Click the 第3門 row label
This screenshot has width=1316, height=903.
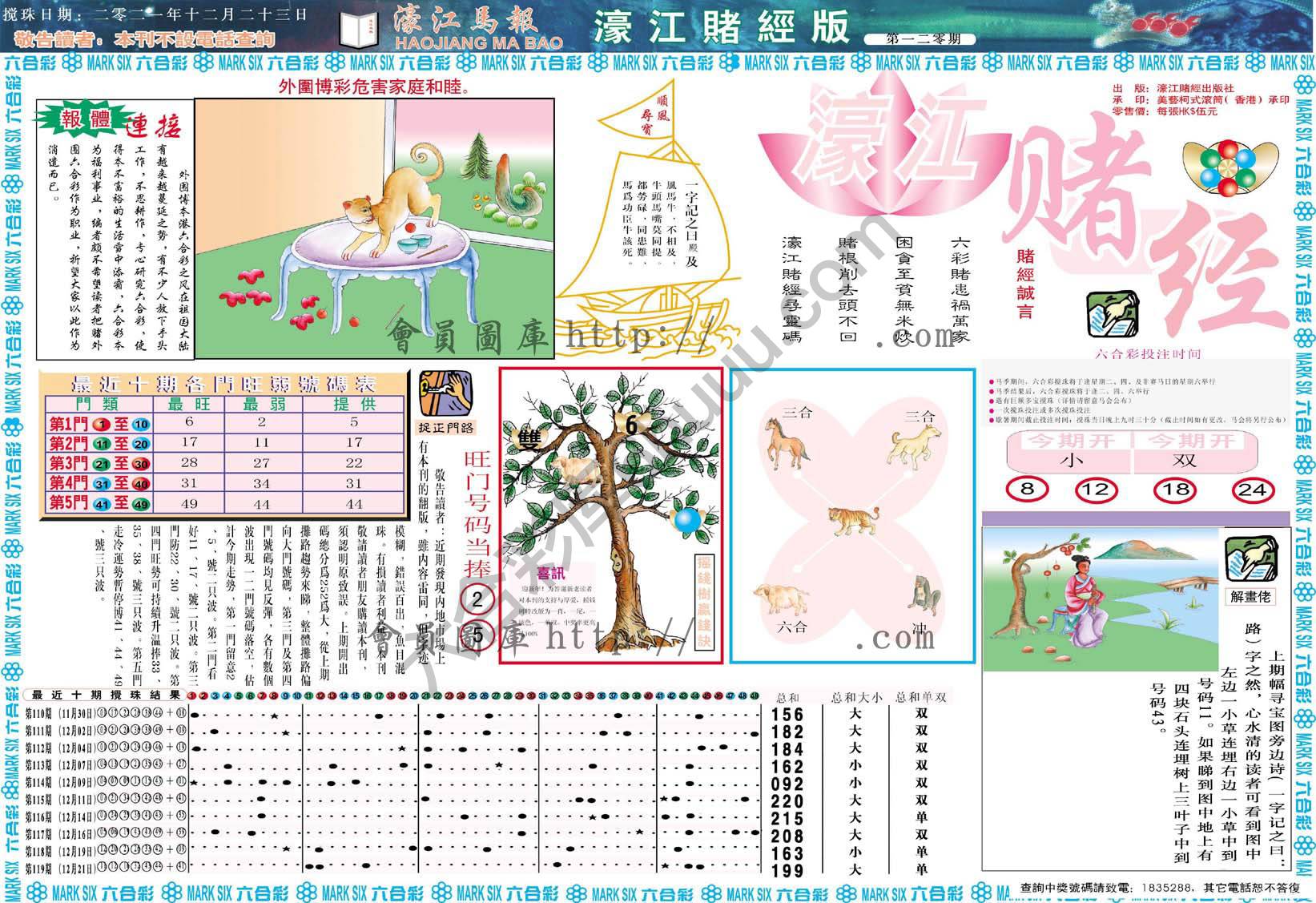[99, 464]
